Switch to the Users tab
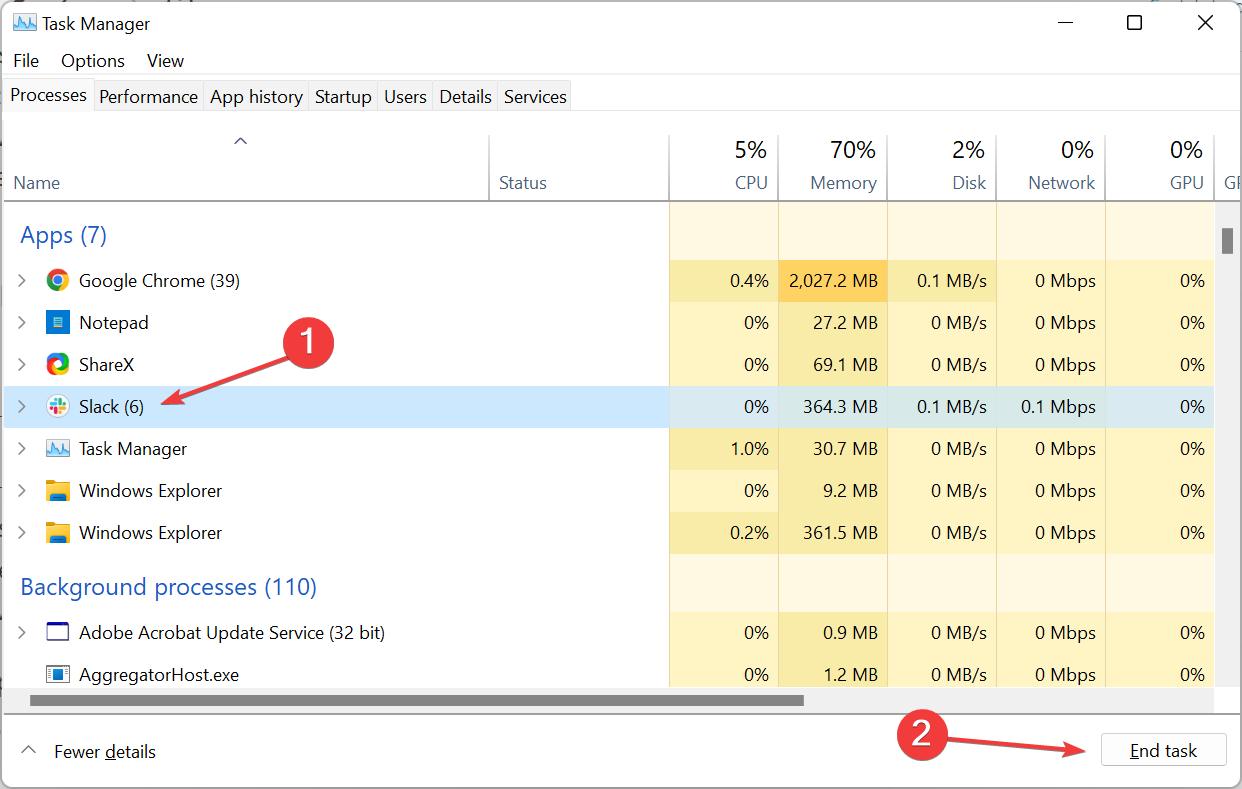 (405, 97)
